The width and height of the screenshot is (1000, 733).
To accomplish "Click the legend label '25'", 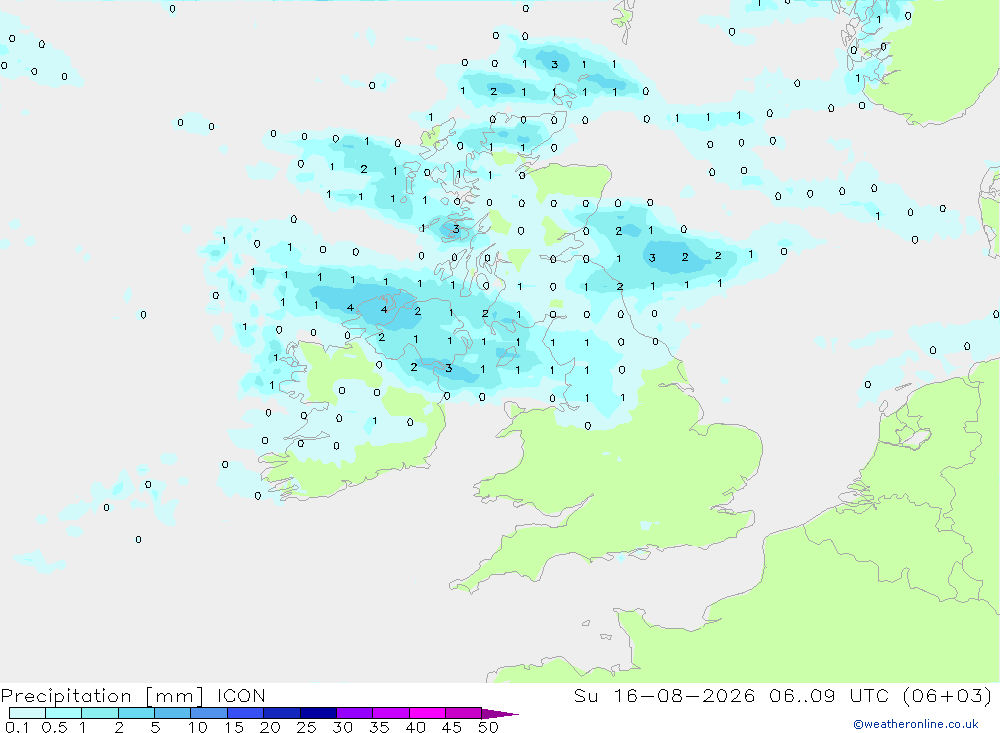I will tap(306, 727).
